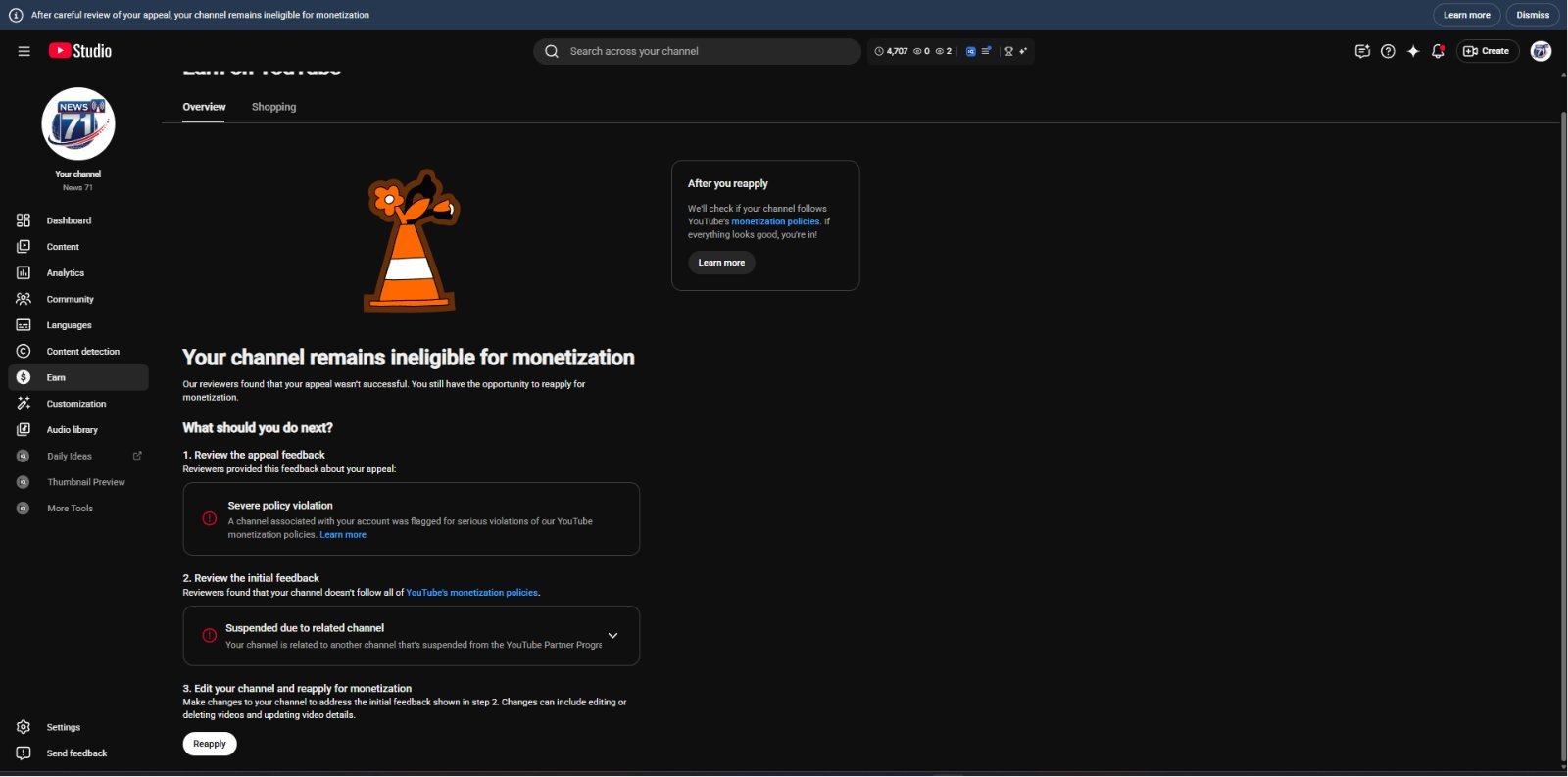1568x777 pixels.
Task: Click Learn more in the top banner
Action: tap(1466, 15)
